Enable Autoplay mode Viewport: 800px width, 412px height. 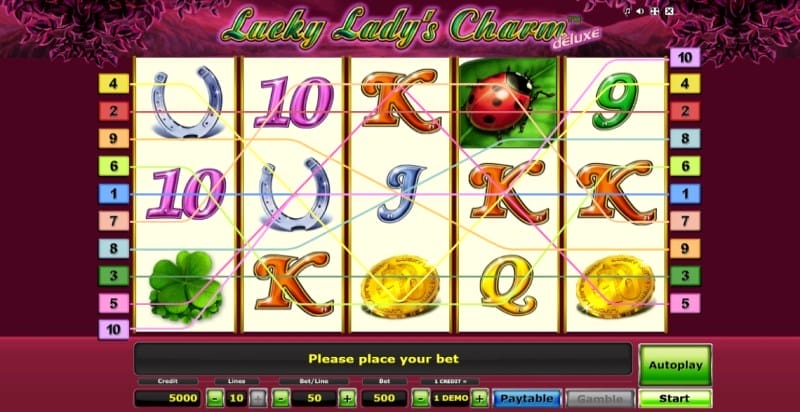pos(675,365)
